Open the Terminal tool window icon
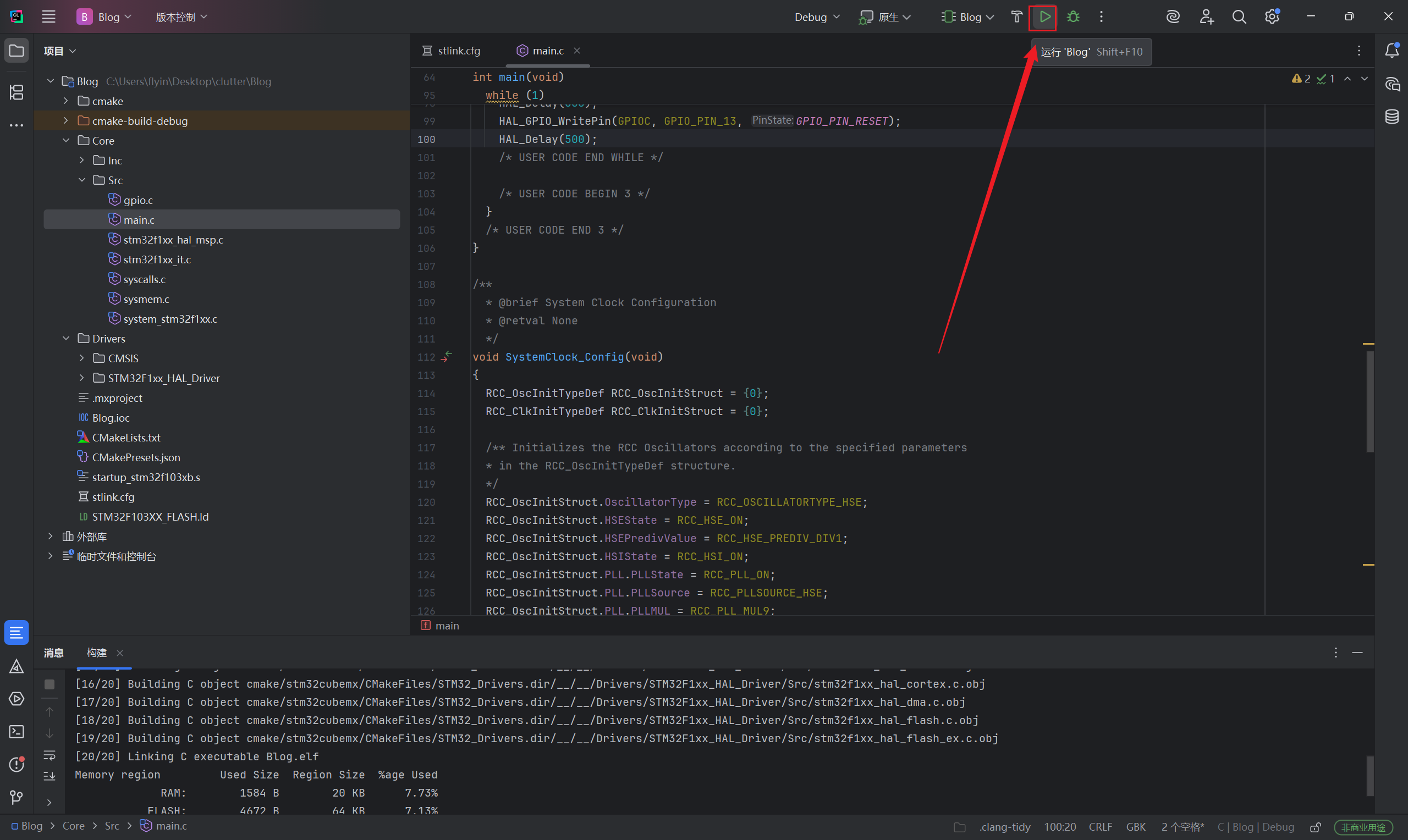1408x840 pixels. coord(16,731)
